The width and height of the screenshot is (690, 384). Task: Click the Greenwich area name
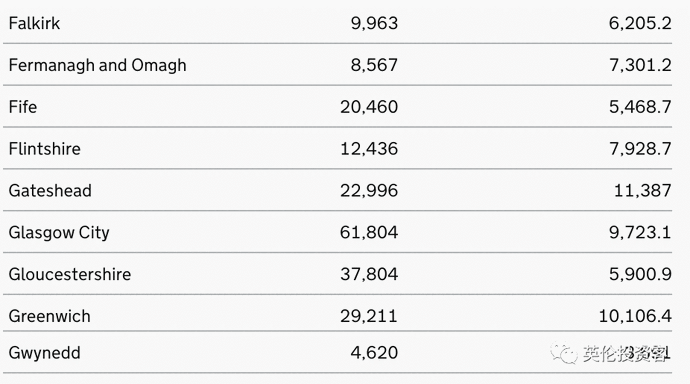(x=50, y=316)
